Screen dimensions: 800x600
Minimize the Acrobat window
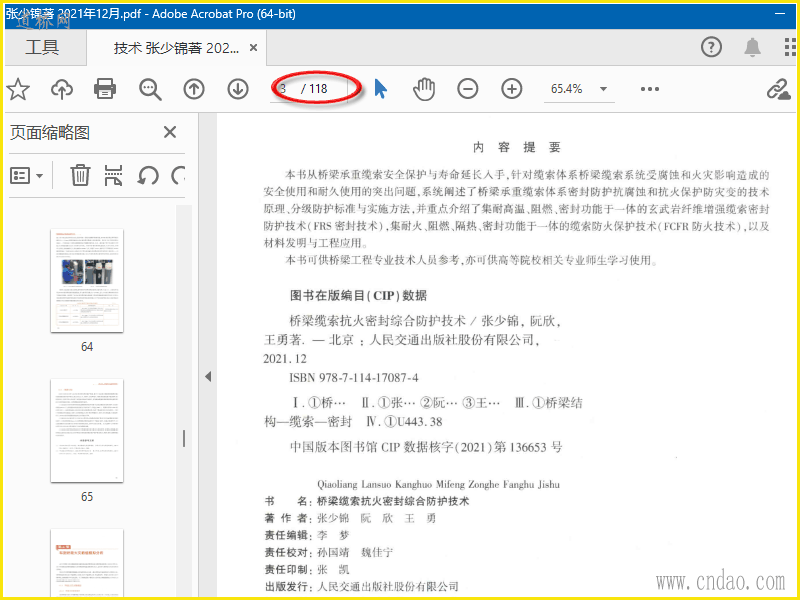(780, 14)
